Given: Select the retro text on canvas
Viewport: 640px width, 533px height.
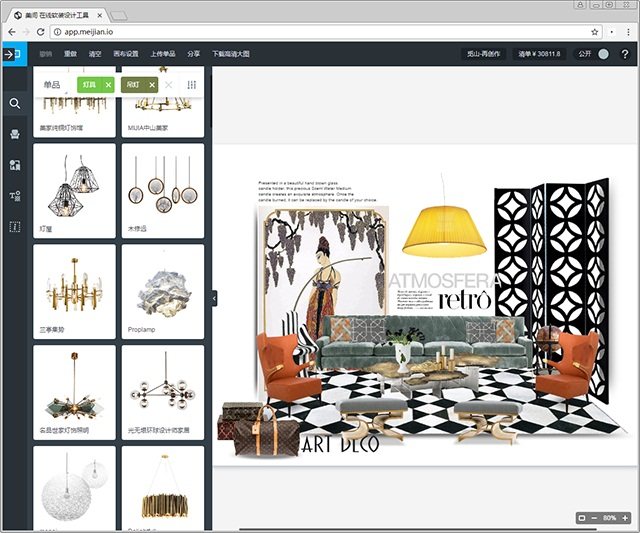Looking at the screenshot, I should [x=465, y=300].
